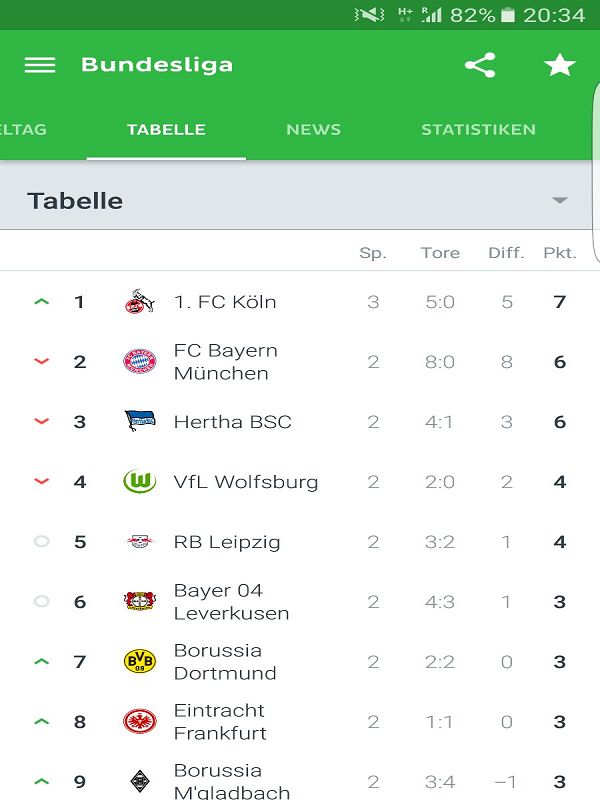
Task: Open the STATISTIKEN tab
Action: (478, 129)
